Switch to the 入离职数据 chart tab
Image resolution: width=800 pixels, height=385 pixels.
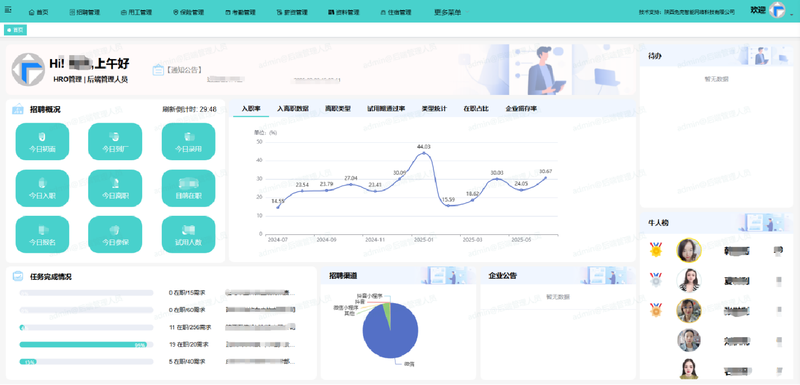tap(293, 109)
